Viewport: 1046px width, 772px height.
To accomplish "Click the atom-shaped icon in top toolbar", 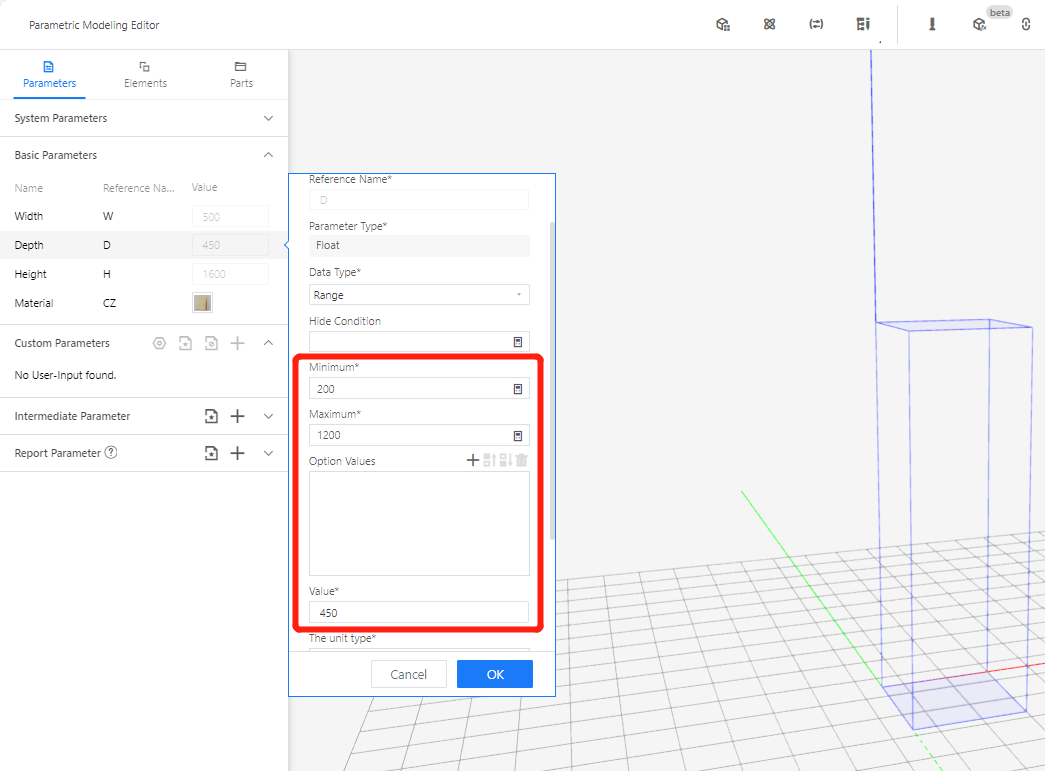I will 769,25.
